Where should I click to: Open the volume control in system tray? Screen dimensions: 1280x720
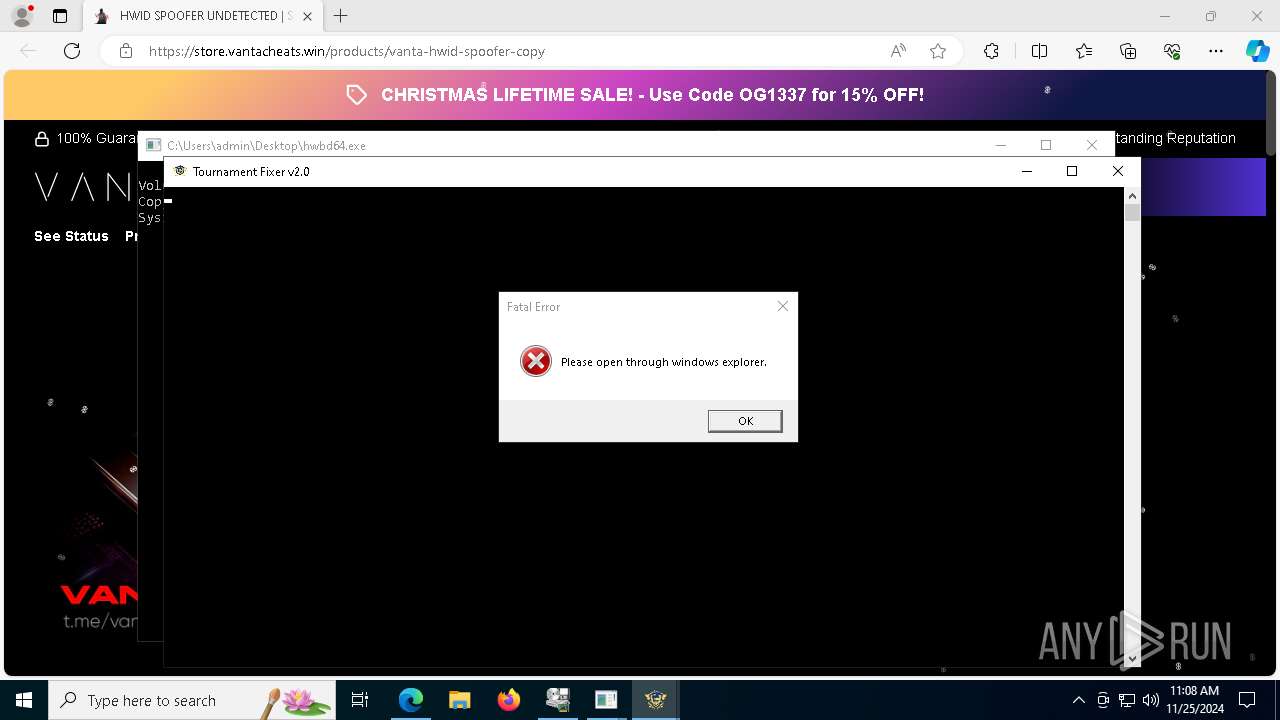(1151, 700)
